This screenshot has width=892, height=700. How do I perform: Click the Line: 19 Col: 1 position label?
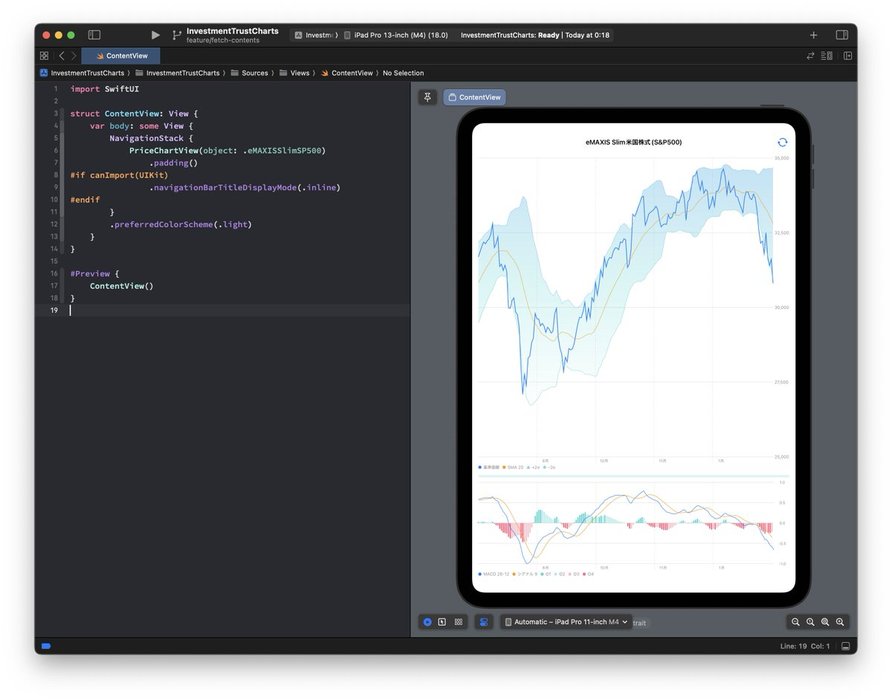[804, 646]
